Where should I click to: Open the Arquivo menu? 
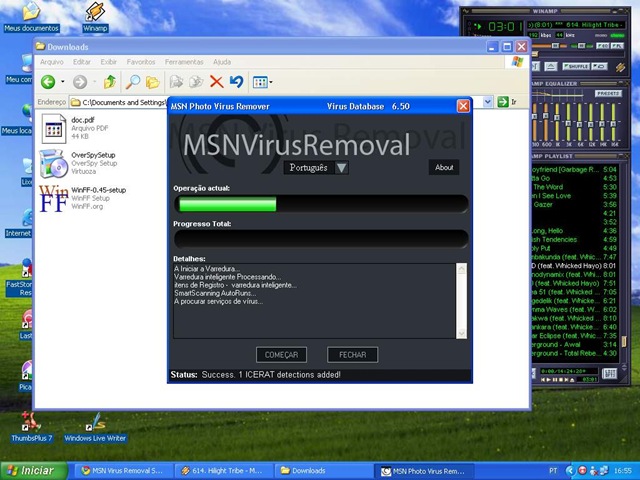(52, 62)
